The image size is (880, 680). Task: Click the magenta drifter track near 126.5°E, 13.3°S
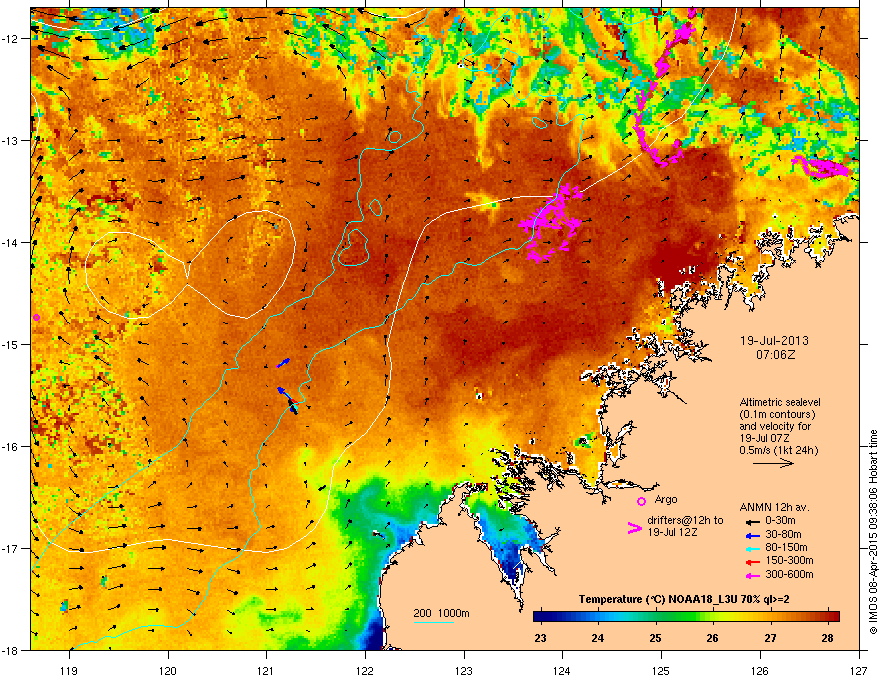[821, 167]
